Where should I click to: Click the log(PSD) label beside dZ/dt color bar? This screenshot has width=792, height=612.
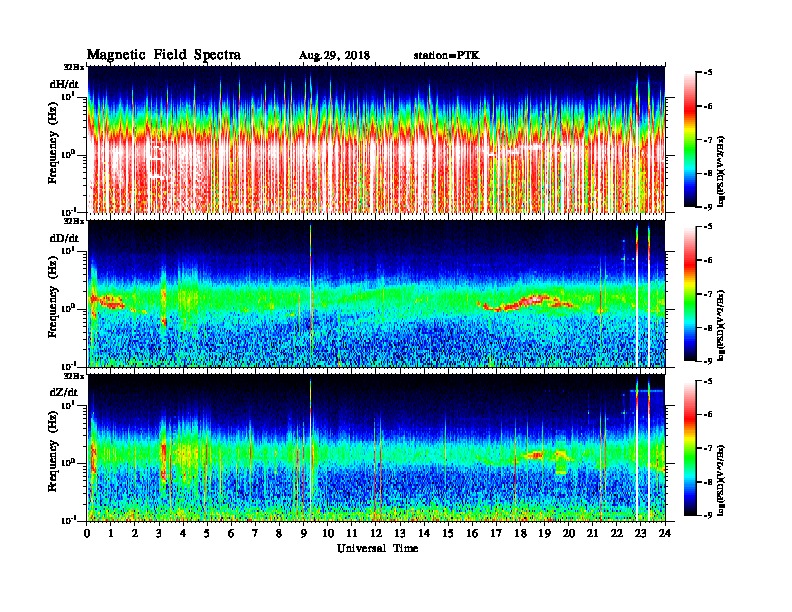721,480
